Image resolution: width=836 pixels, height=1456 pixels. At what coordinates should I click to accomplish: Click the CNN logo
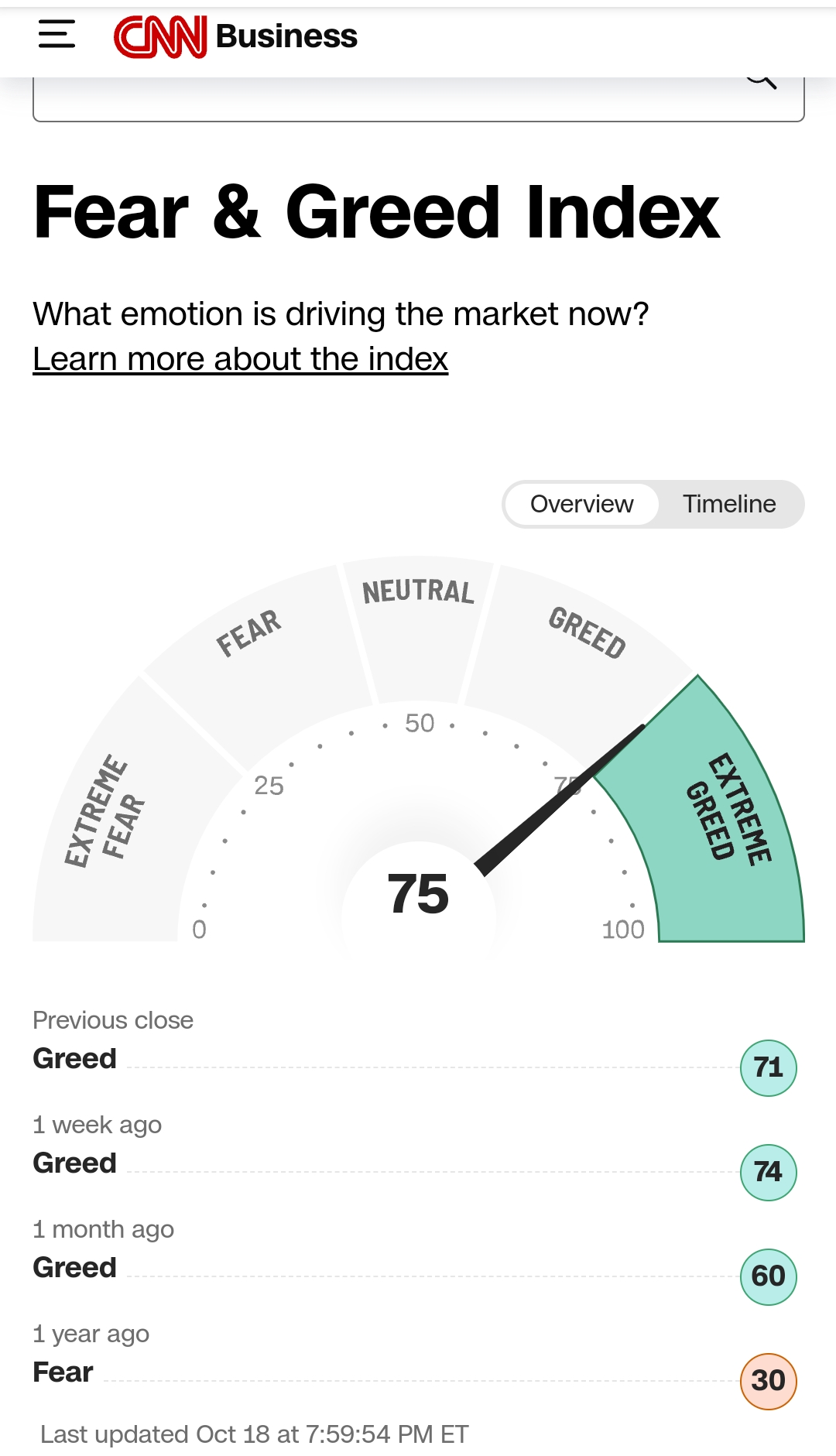(x=160, y=36)
